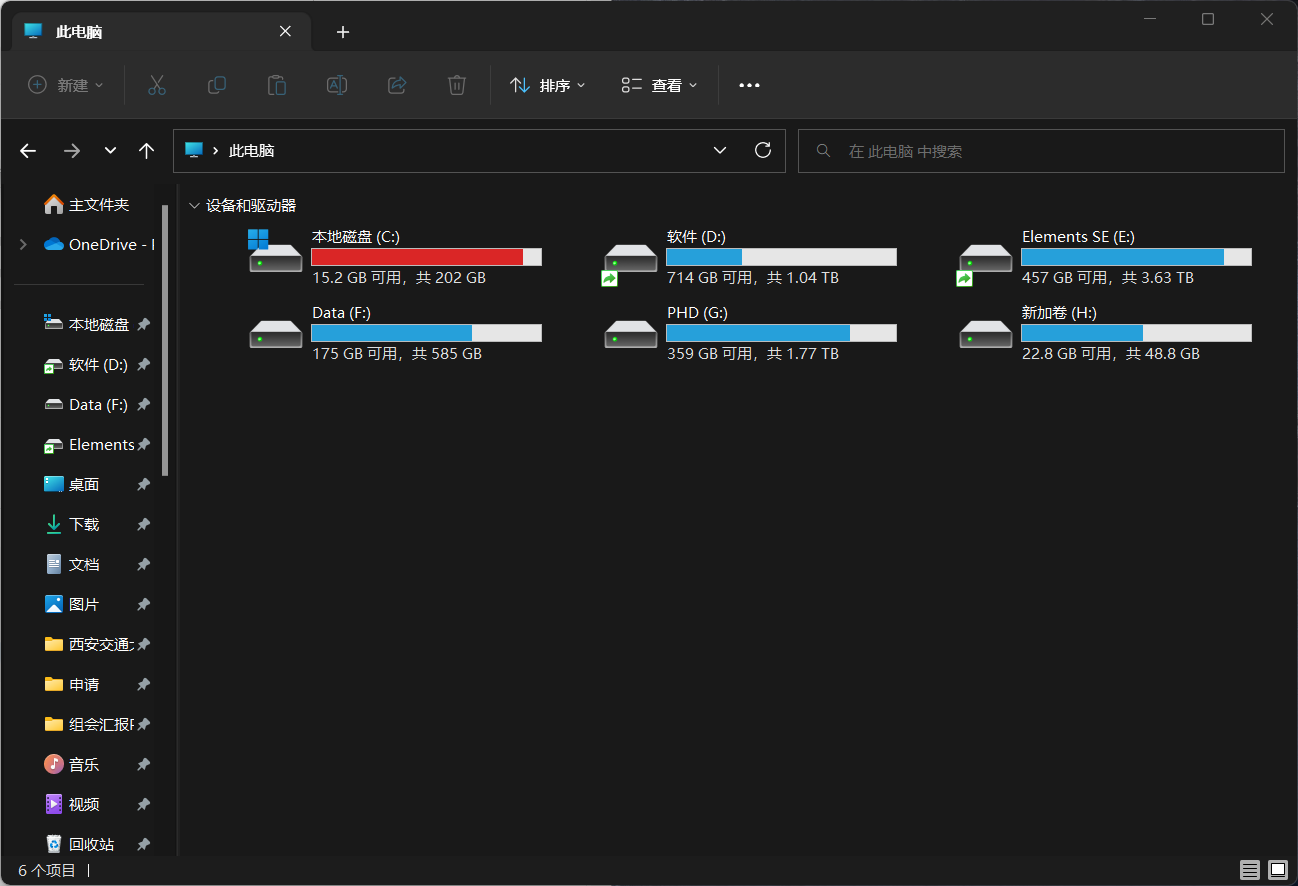Add a new tab with plus button
1298x886 pixels.
343,32
